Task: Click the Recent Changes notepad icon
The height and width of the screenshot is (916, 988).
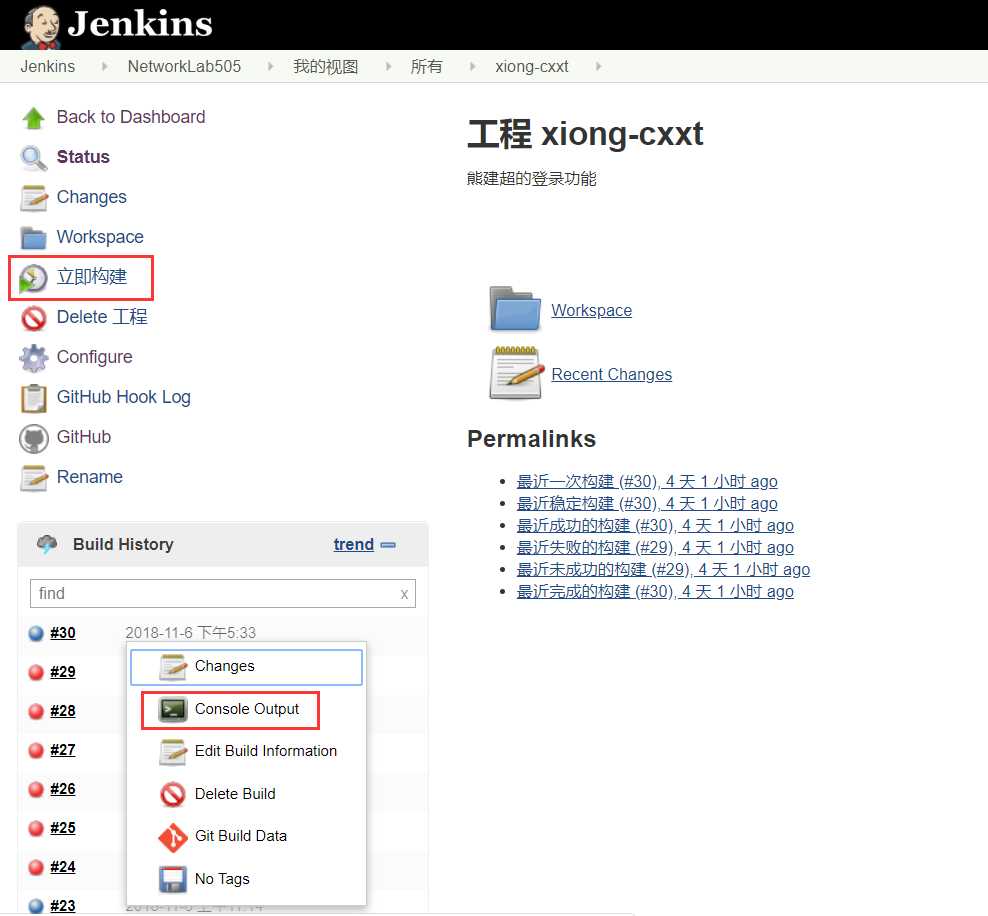Action: (x=517, y=373)
